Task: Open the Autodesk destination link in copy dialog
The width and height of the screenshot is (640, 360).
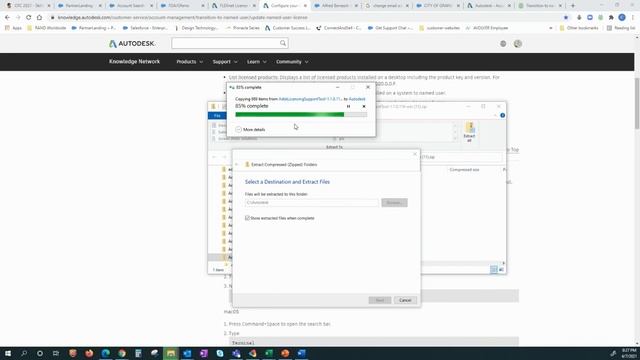Action: pos(357,99)
